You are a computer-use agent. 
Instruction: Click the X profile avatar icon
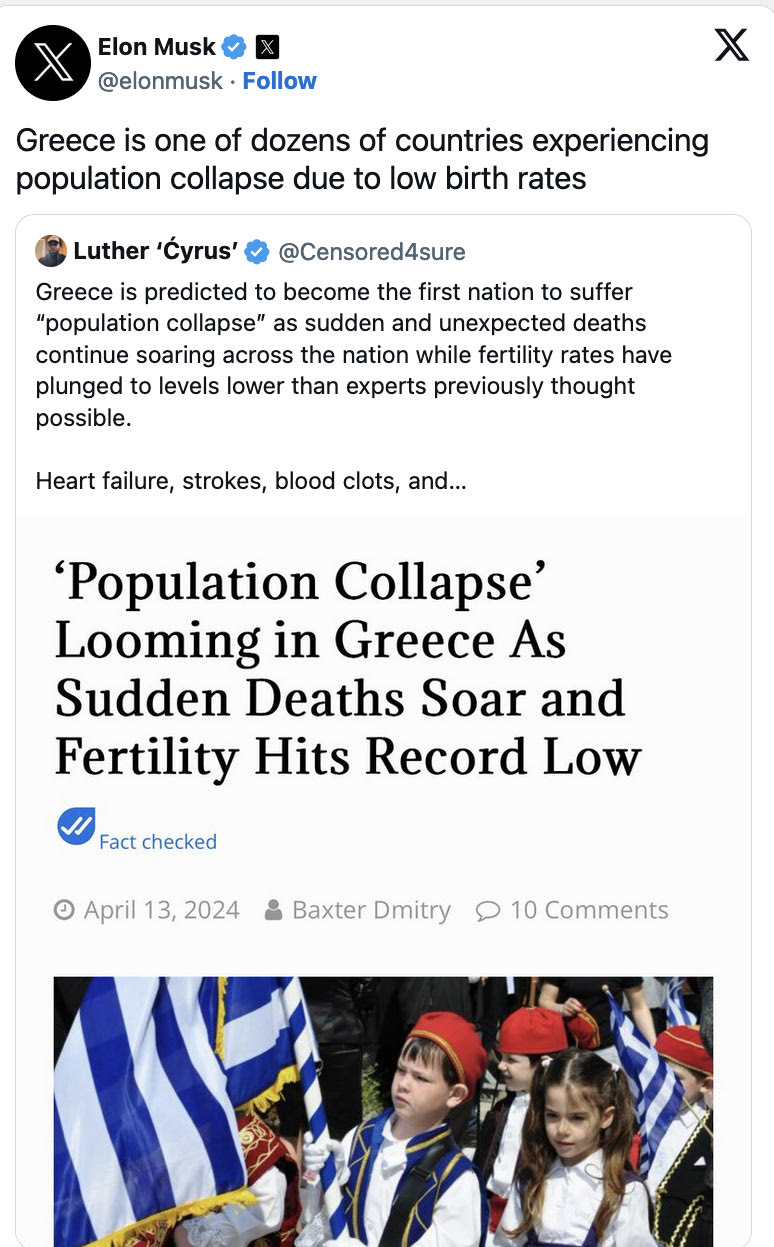tap(53, 63)
